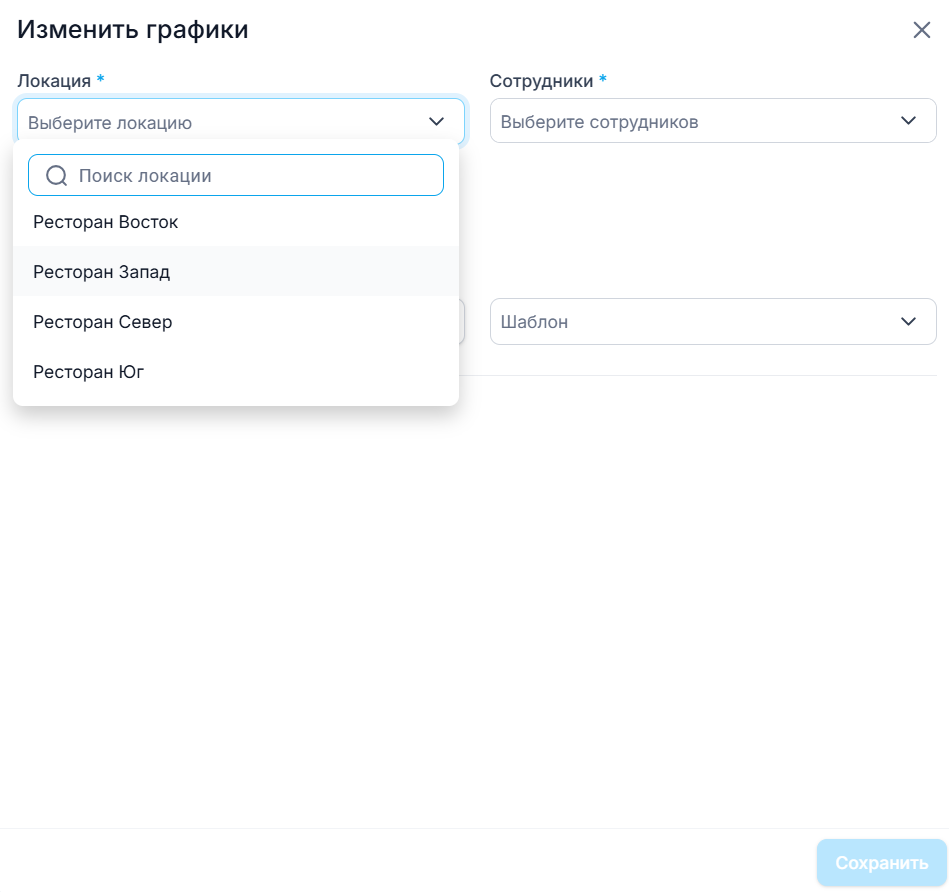Click the Выберите локацию placeholder text

(x=110, y=123)
